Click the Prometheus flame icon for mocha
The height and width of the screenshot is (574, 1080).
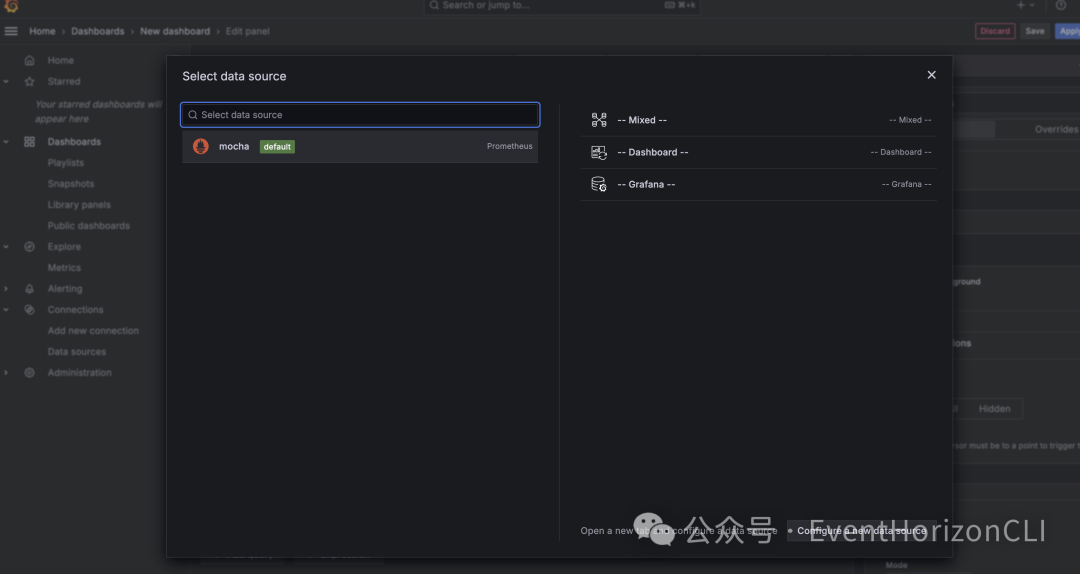tap(200, 146)
